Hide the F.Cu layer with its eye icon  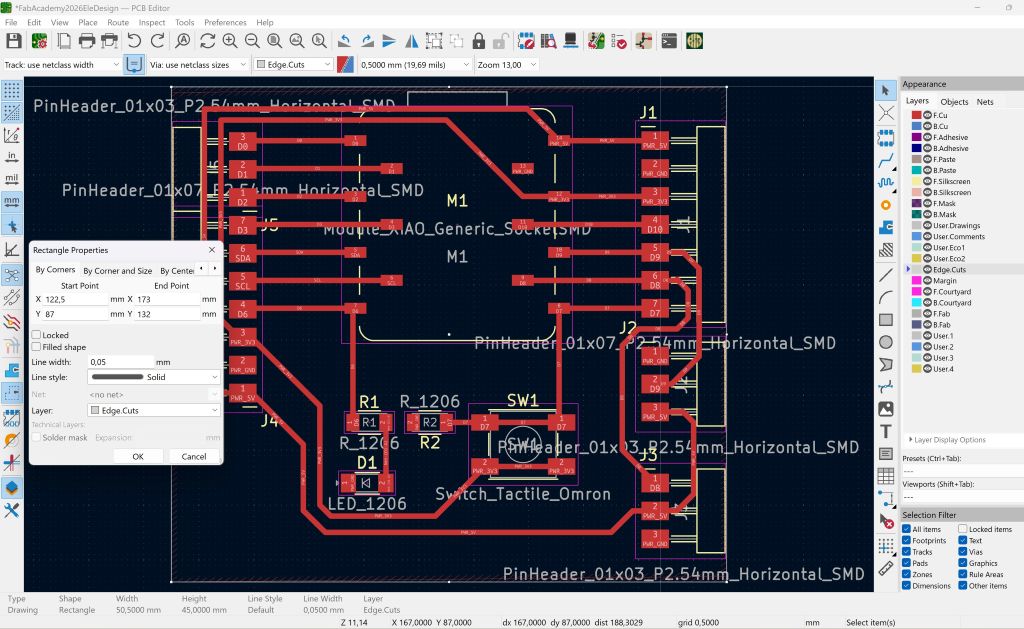tap(927, 115)
